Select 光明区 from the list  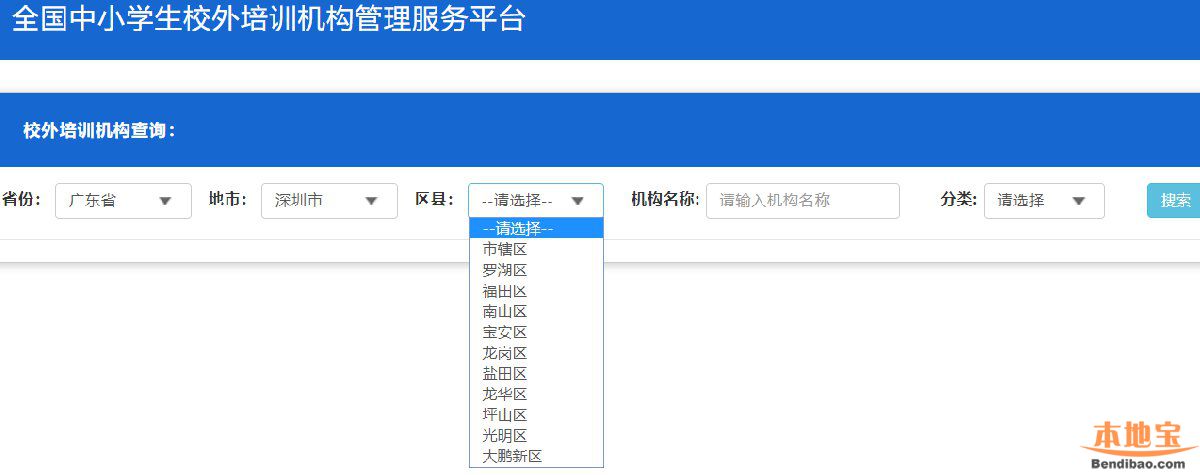point(536,435)
